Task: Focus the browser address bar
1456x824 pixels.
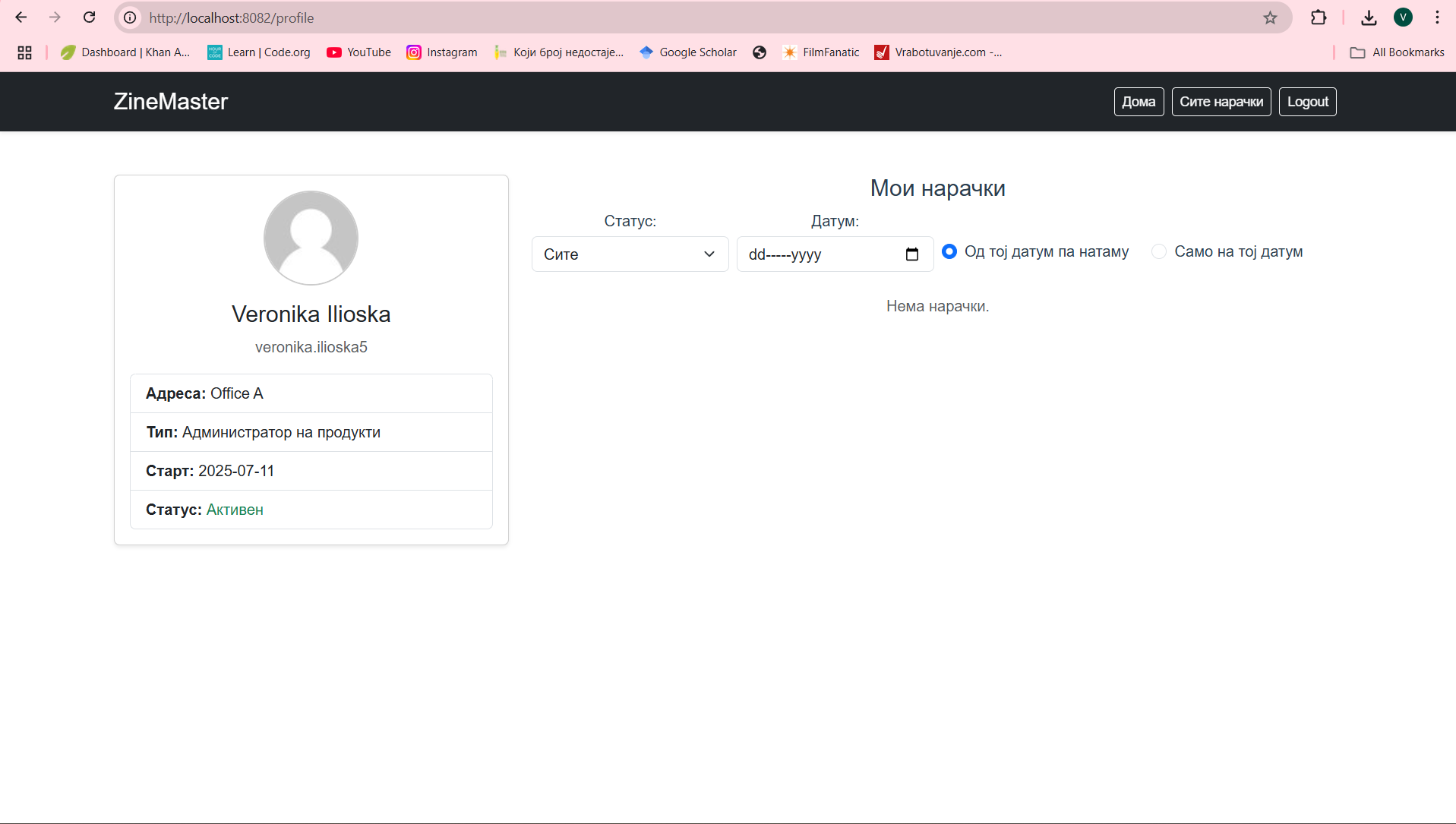Action: pyautogui.click(x=684, y=17)
